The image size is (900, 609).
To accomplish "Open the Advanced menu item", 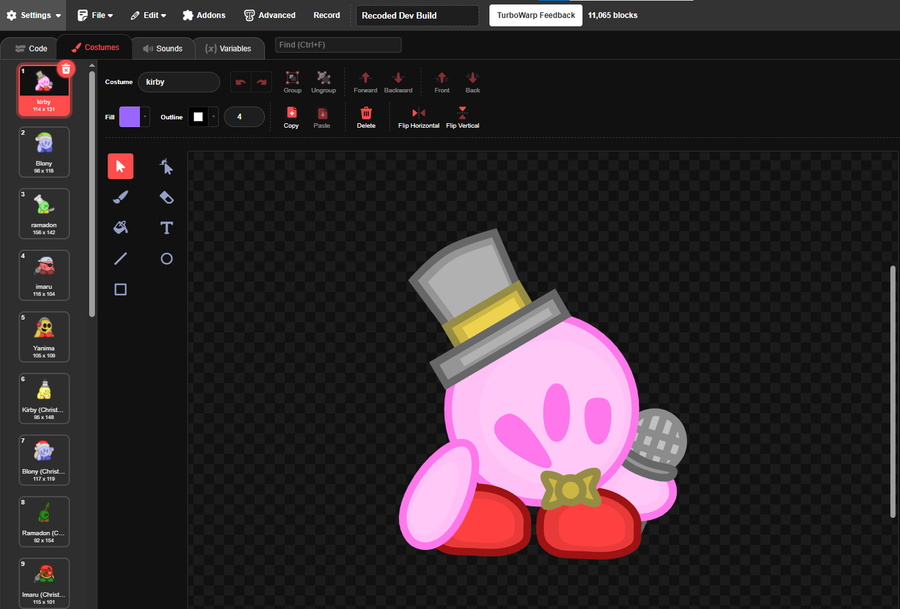I will (270, 15).
